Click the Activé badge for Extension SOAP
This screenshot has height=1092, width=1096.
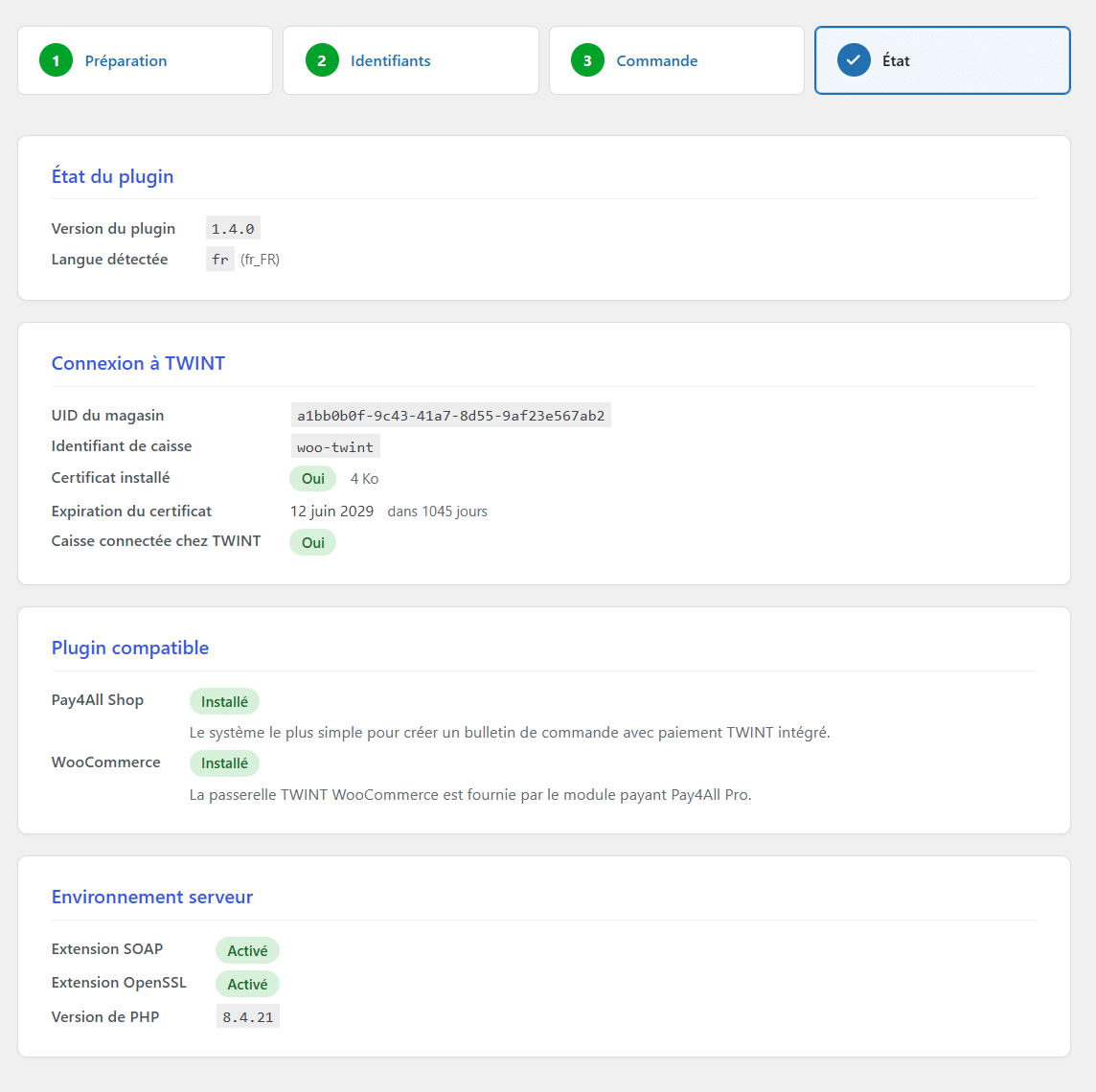pos(247,950)
